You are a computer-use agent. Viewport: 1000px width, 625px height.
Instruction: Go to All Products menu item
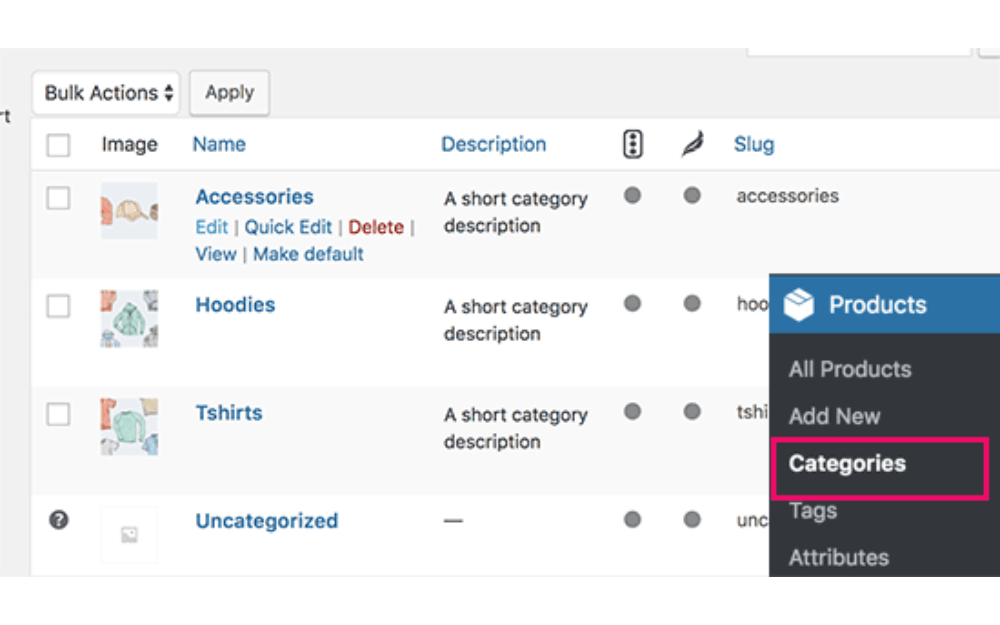[849, 369]
